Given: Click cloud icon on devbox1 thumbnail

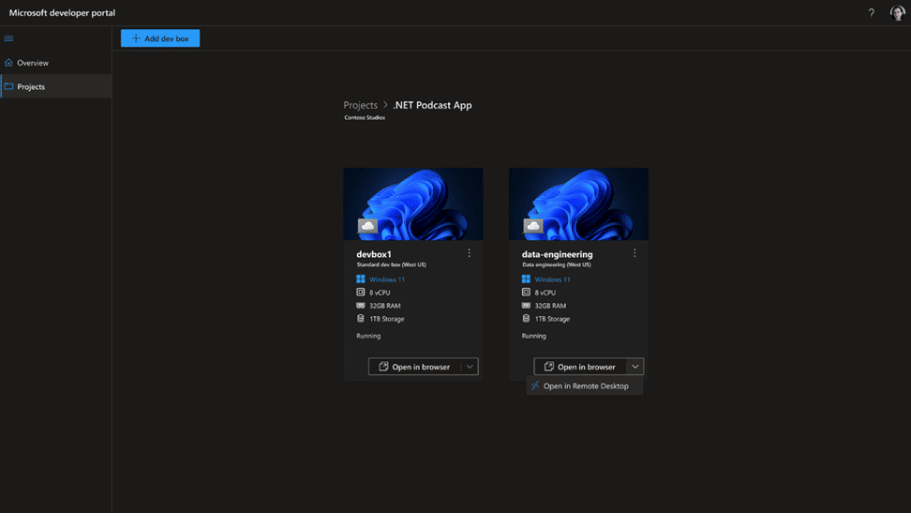Looking at the screenshot, I should [367, 225].
